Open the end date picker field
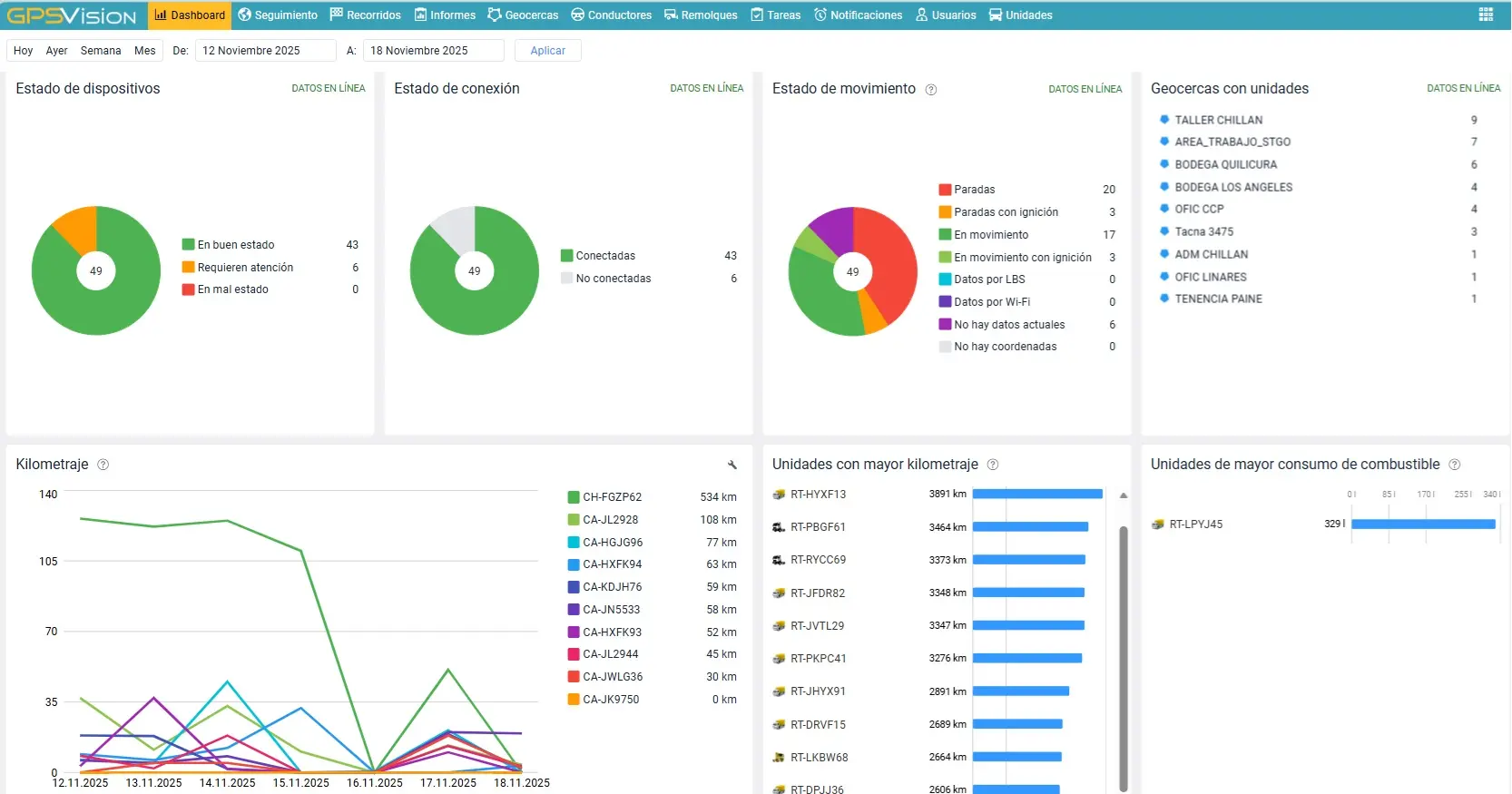Screen dimensions: 1512x794 (x=433, y=51)
